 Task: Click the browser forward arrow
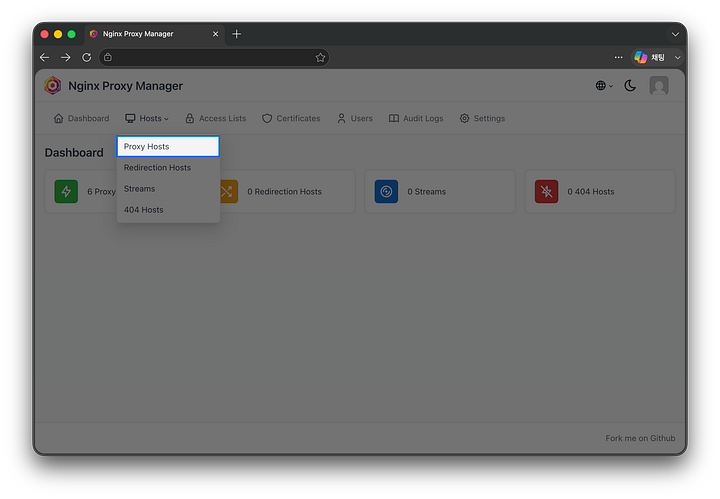66,57
